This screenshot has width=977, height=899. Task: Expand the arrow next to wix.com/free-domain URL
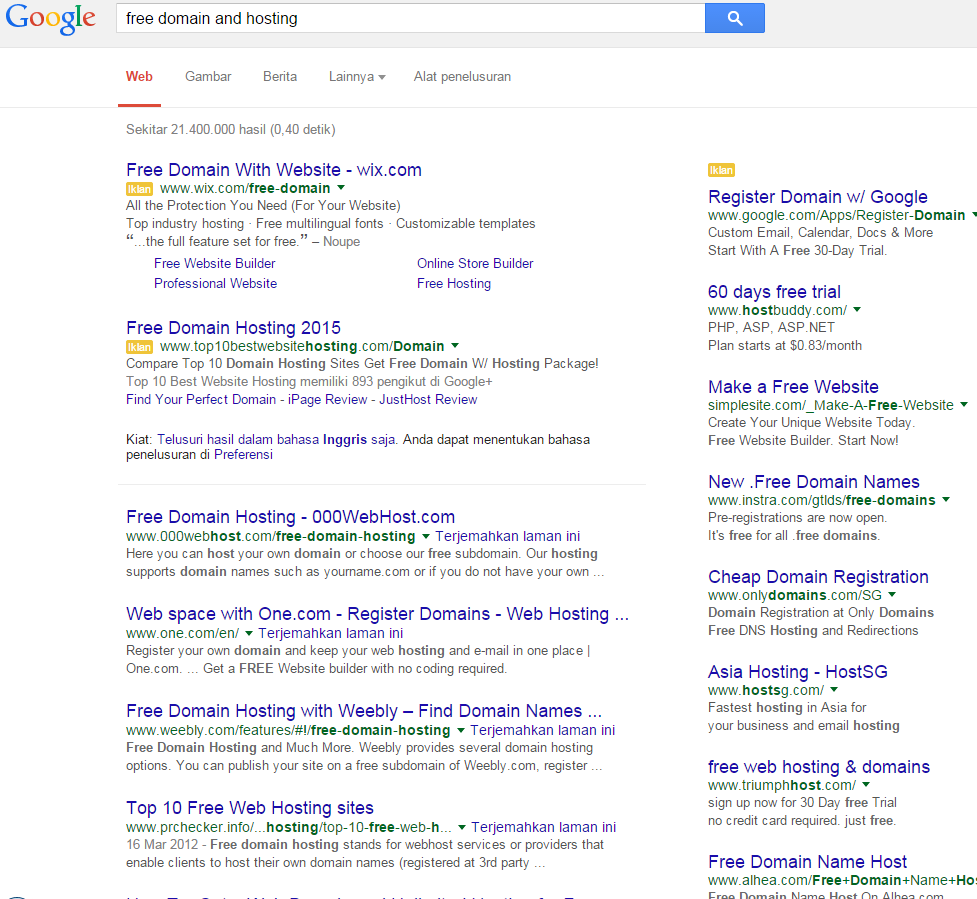[341, 188]
